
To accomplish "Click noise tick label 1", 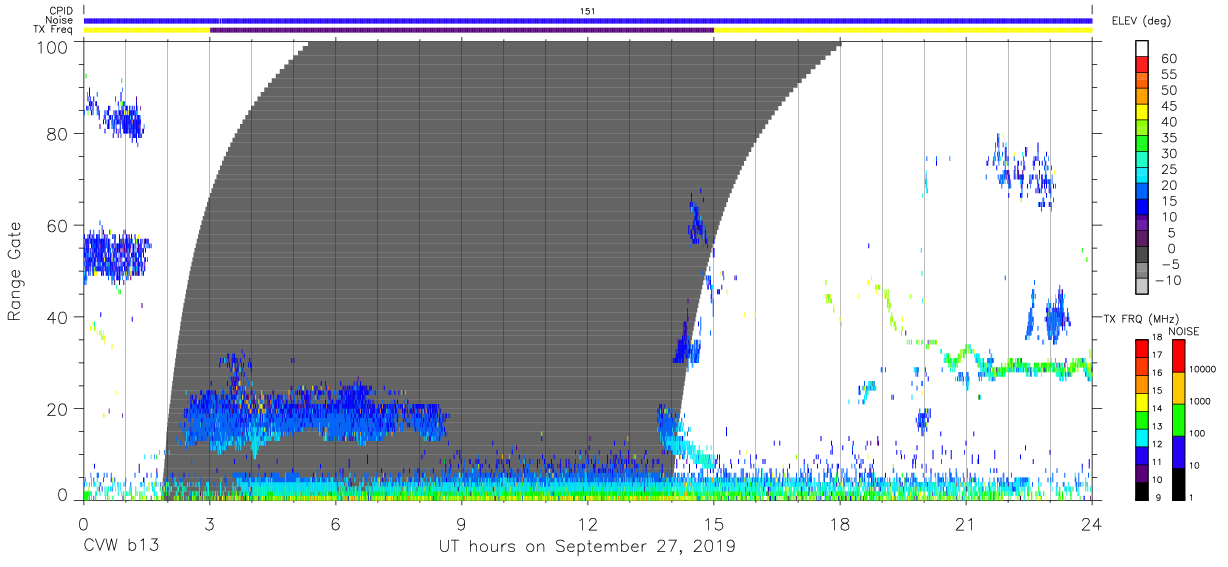I will coord(1190,497).
